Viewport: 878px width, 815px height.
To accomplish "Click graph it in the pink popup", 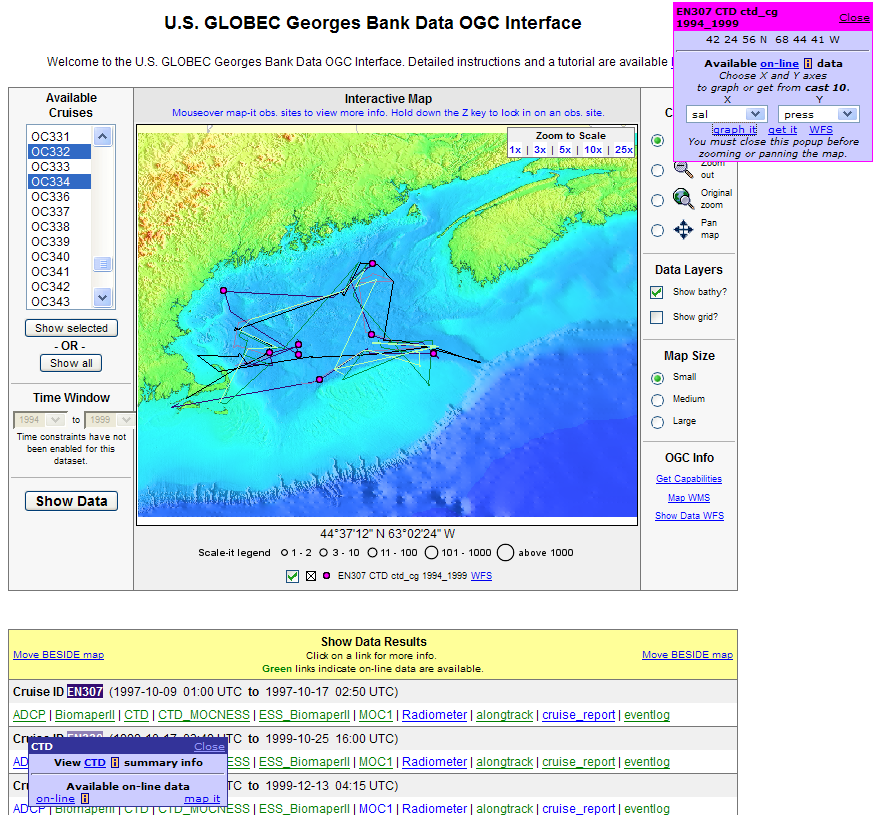I will pos(734,129).
